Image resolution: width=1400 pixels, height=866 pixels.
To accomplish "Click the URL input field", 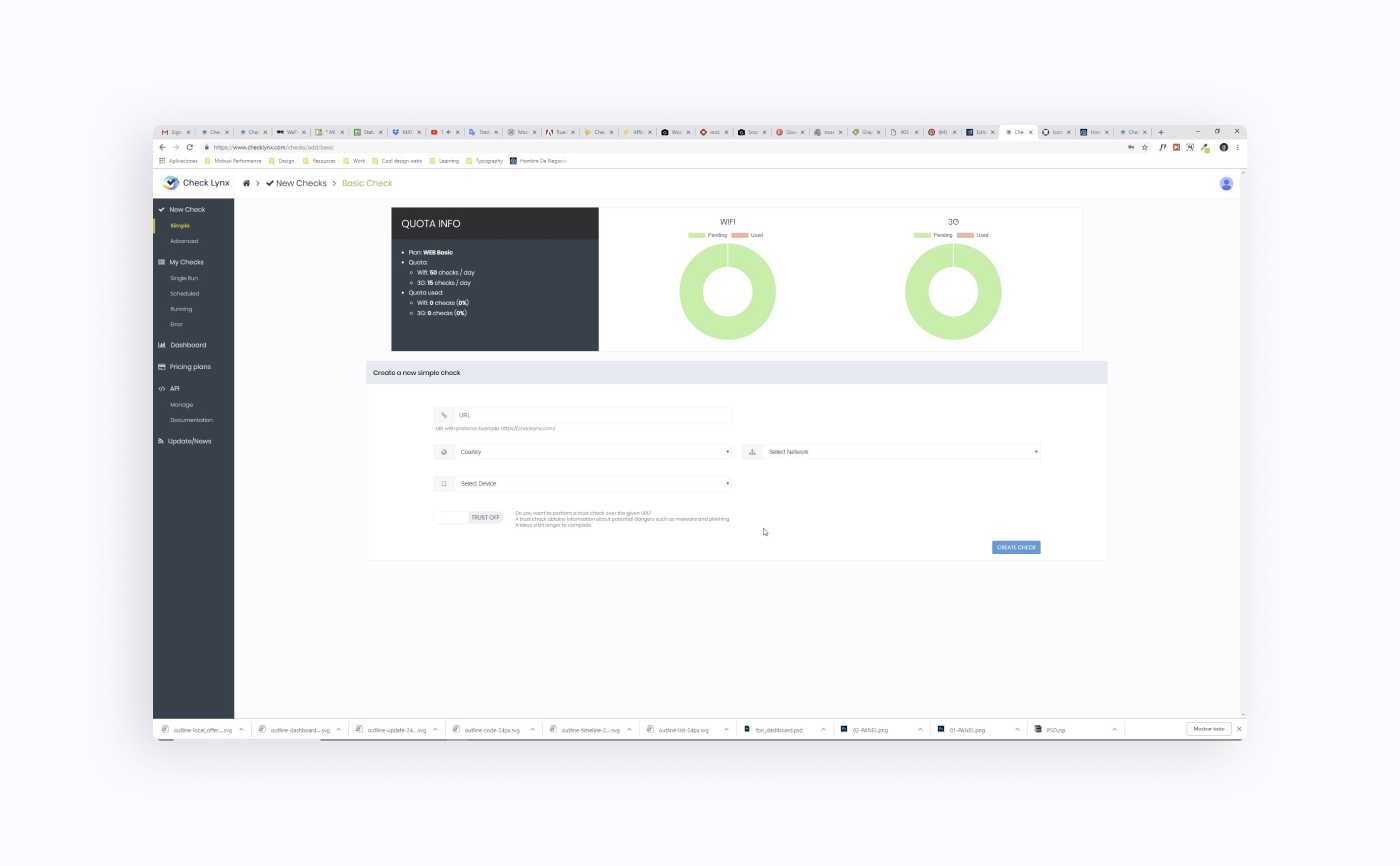I will point(592,415).
